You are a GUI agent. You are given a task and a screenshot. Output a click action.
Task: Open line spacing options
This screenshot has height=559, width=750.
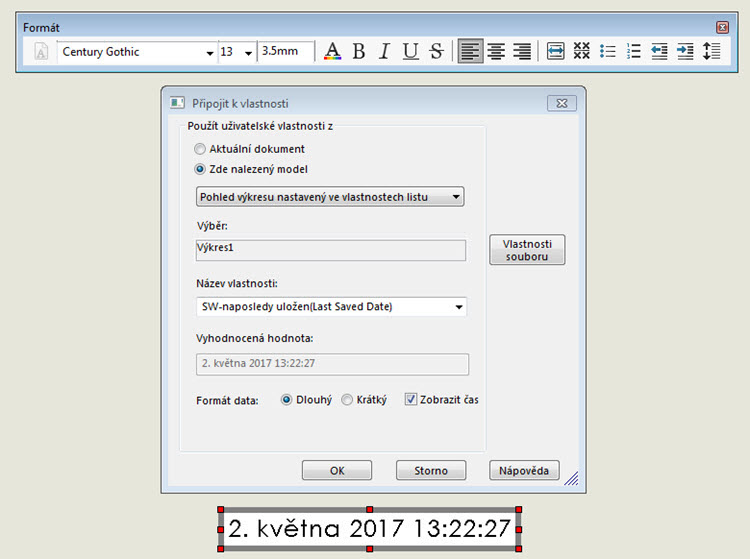tap(712, 51)
